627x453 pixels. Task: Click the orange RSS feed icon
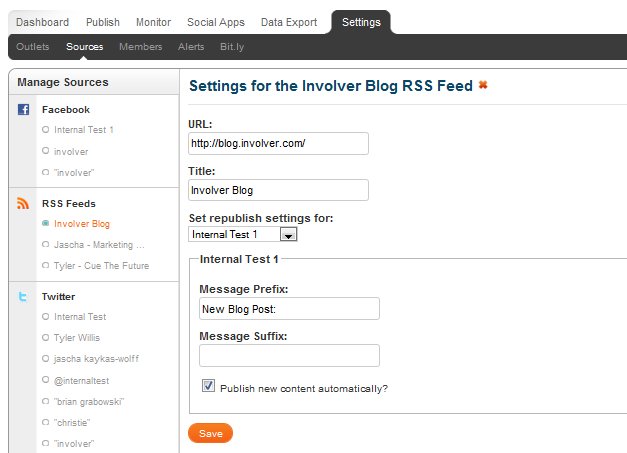coord(23,204)
